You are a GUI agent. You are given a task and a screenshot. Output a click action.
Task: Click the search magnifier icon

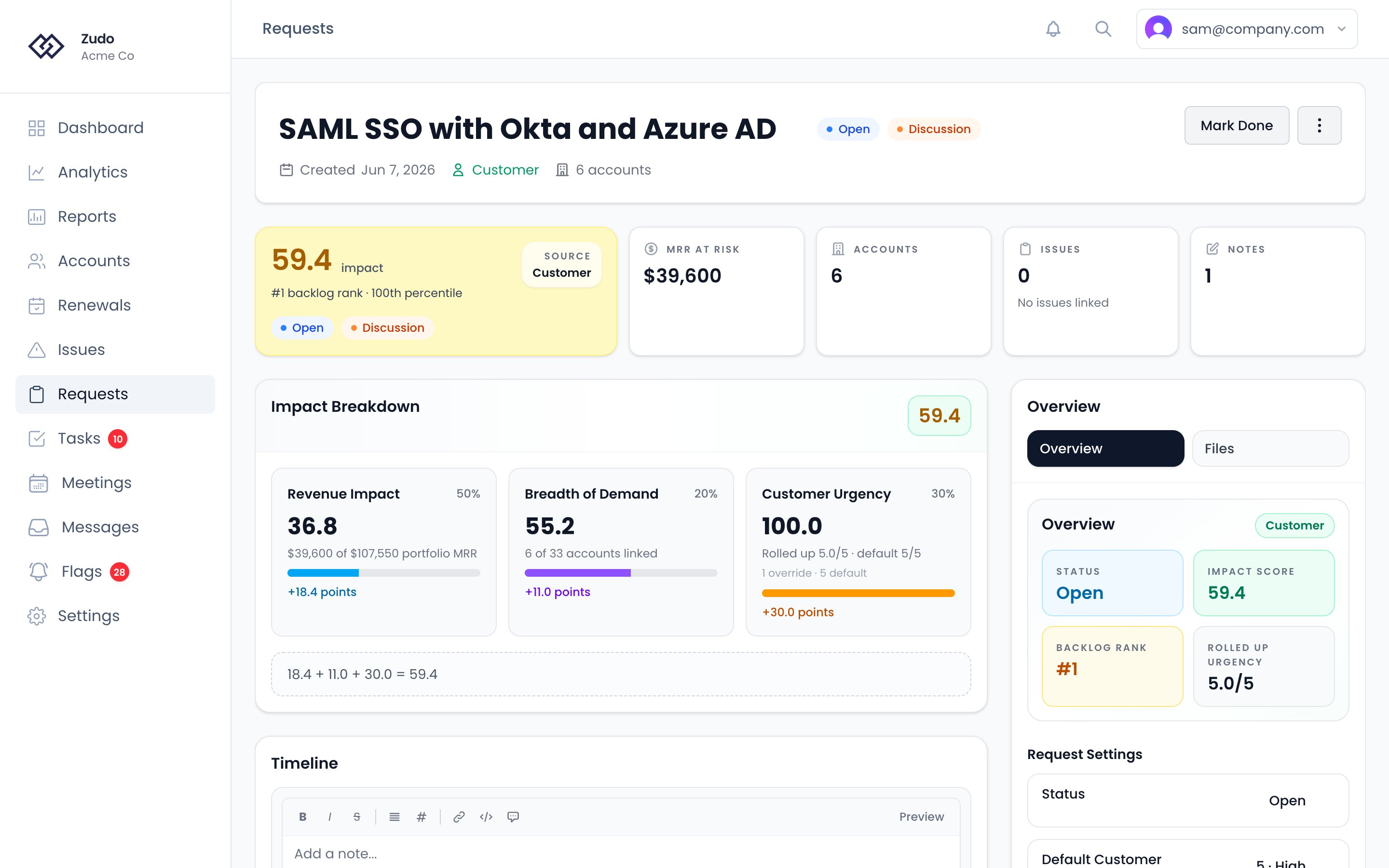[x=1103, y=29]
